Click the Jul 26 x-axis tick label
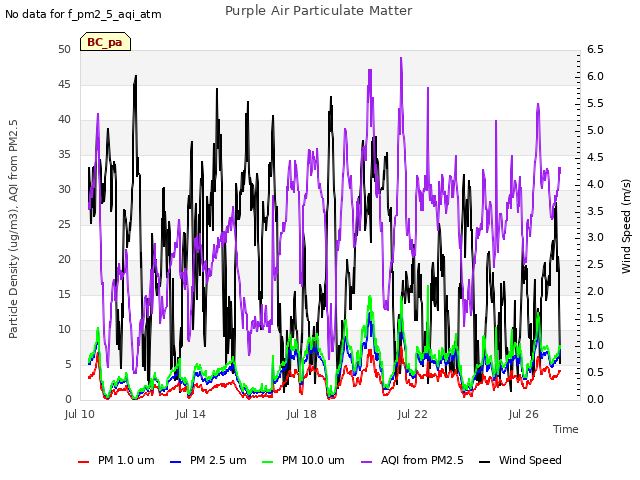The height and width of the screenshot is (480, 640). pos(524,414)
